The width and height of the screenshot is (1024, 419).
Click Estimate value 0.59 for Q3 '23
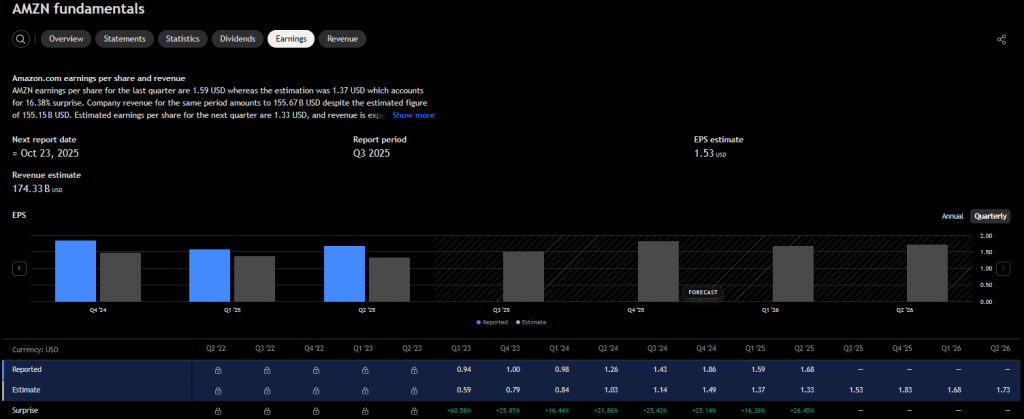click(x=464, y=390)
